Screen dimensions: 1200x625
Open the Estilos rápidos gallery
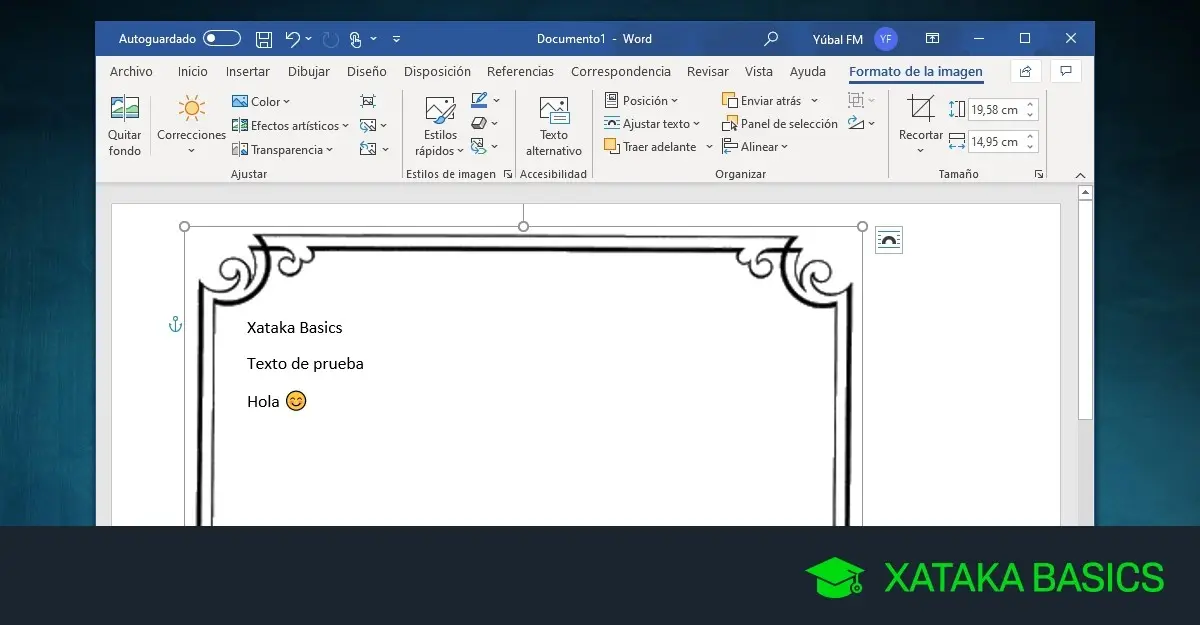(x=440, y=126)
